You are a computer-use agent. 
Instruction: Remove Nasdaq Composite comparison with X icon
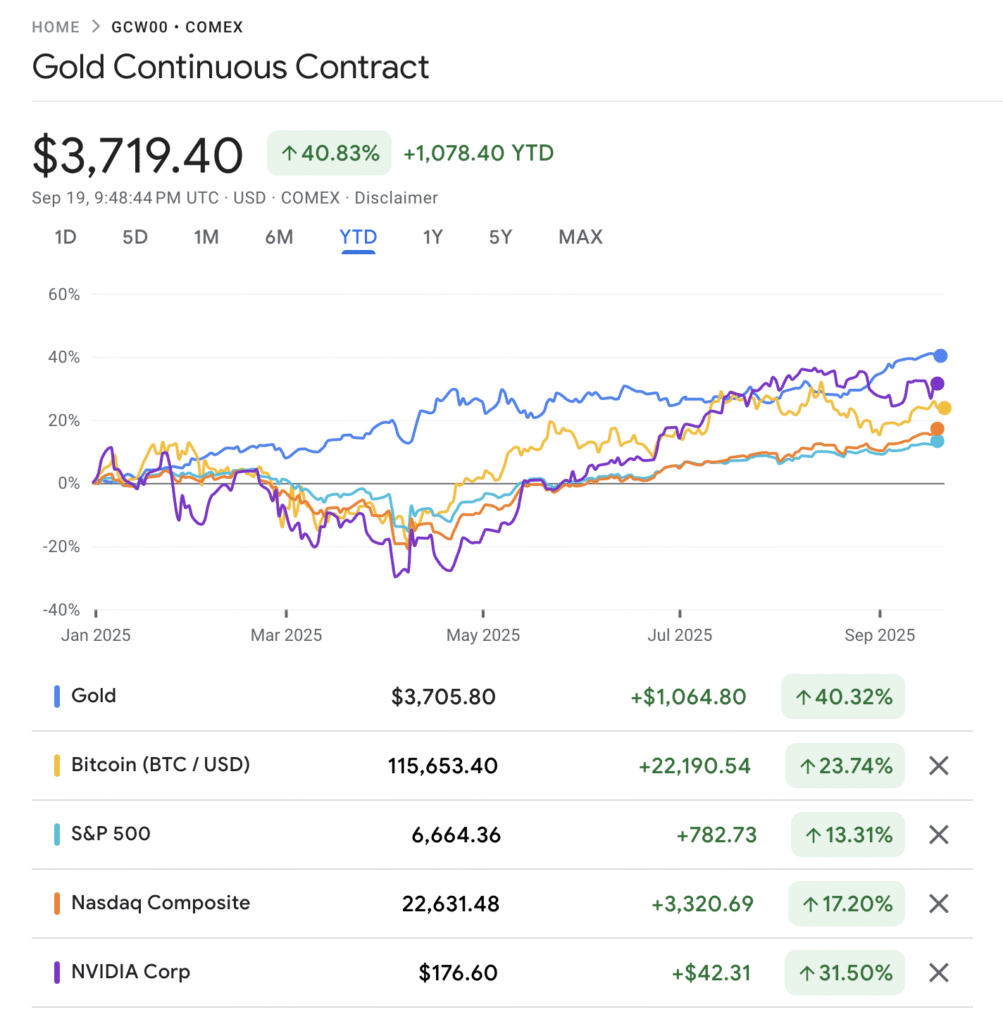(938, 904)
